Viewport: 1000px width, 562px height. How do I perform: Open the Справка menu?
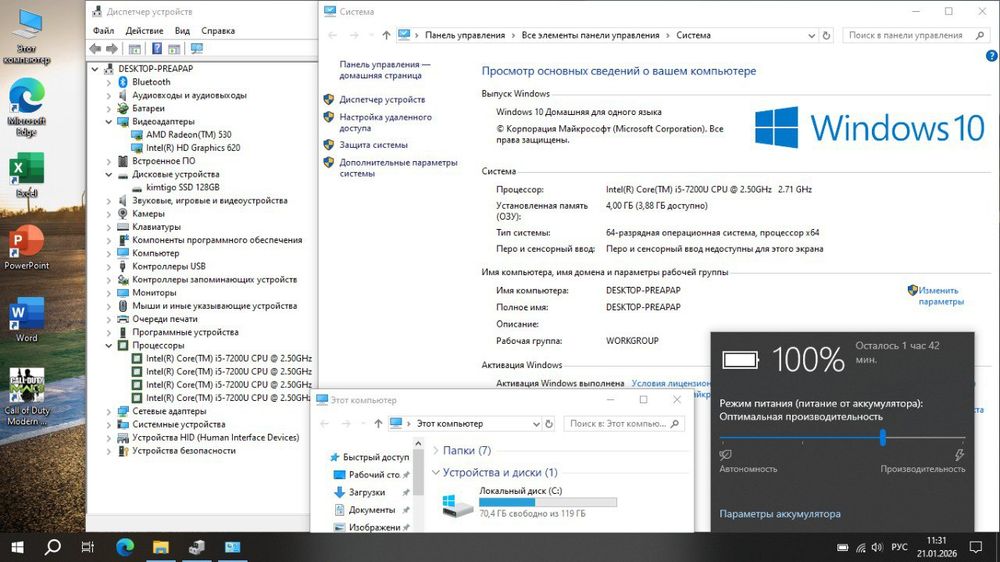click(x=218, y=31)
